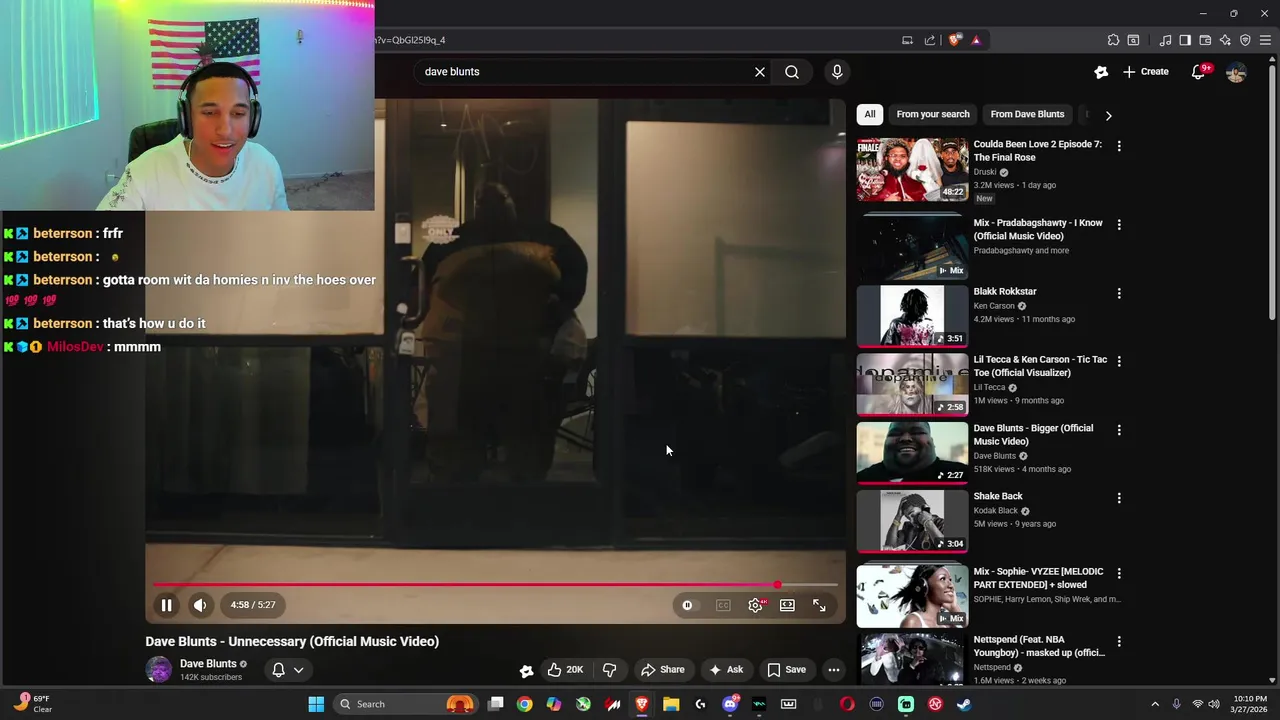
Task: Open File Explorer from the taskbar
Action: [x=671, y=704]
